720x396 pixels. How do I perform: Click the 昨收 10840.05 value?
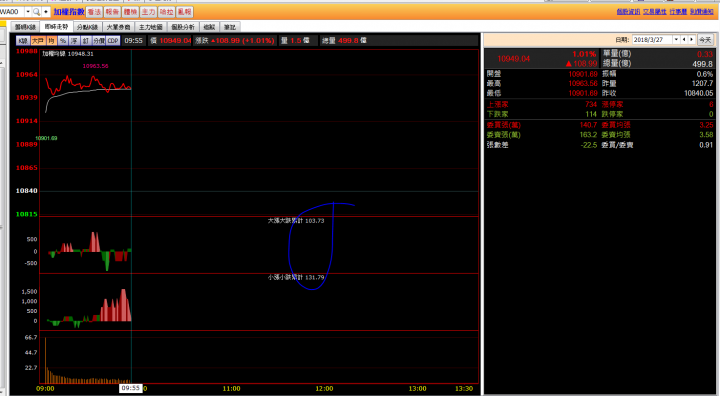click(x=698, y=93)
